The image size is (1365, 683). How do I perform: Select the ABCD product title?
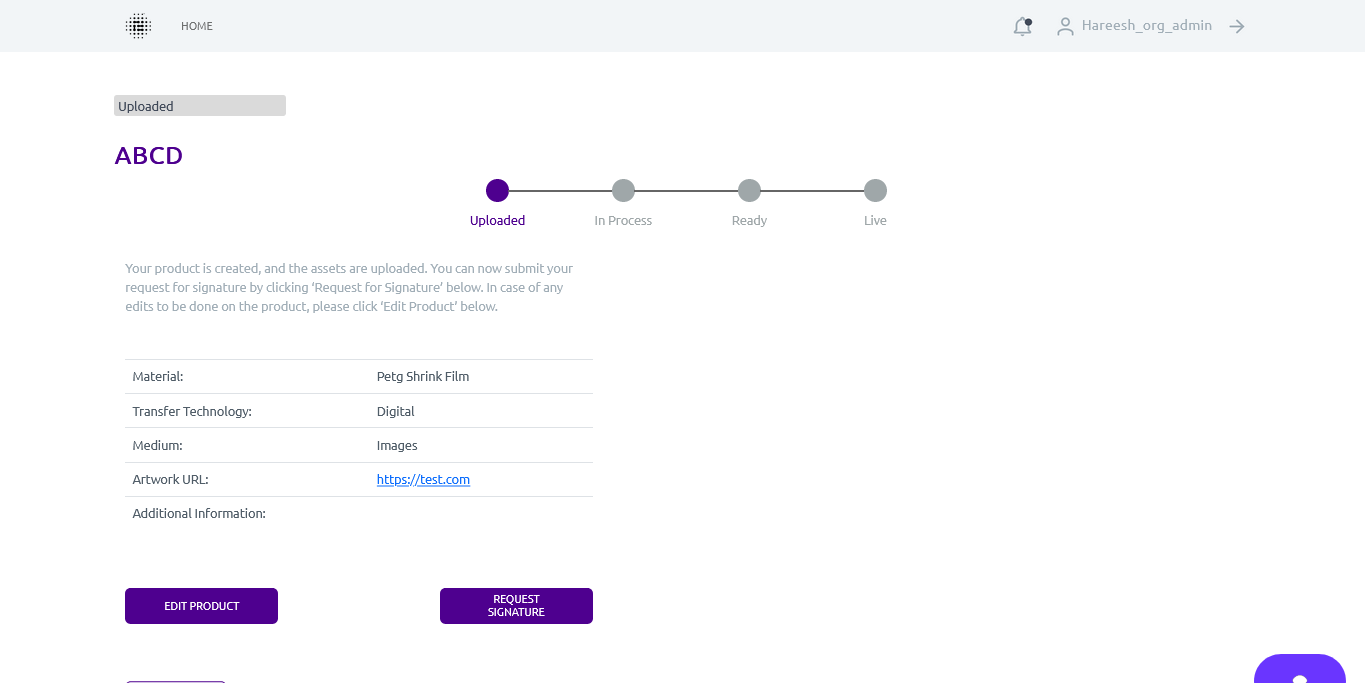point(149,156)
